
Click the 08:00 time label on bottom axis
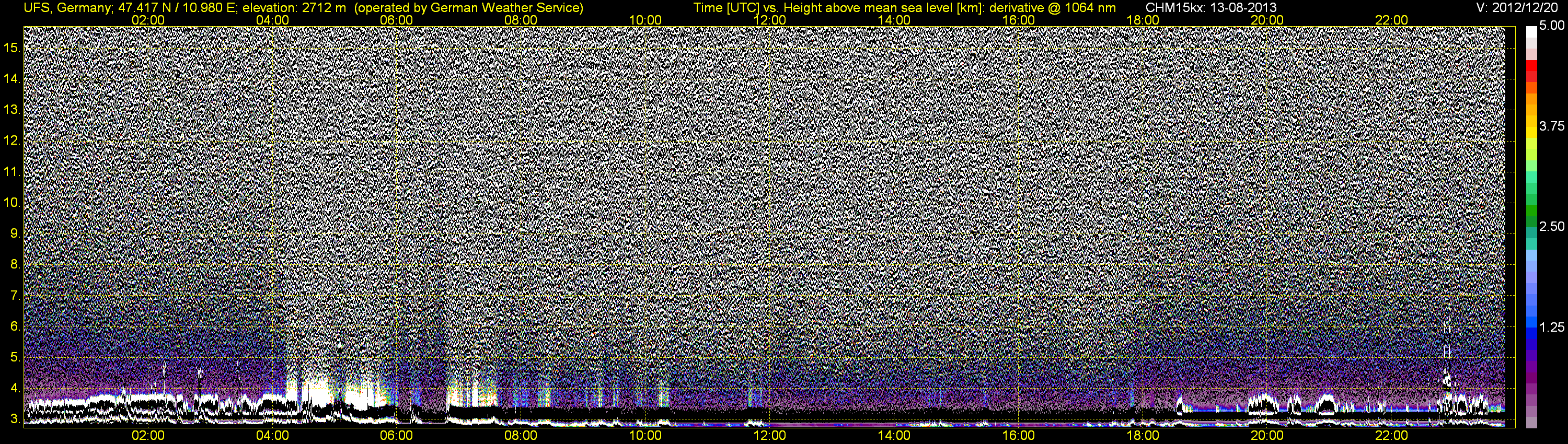[521, 436]
